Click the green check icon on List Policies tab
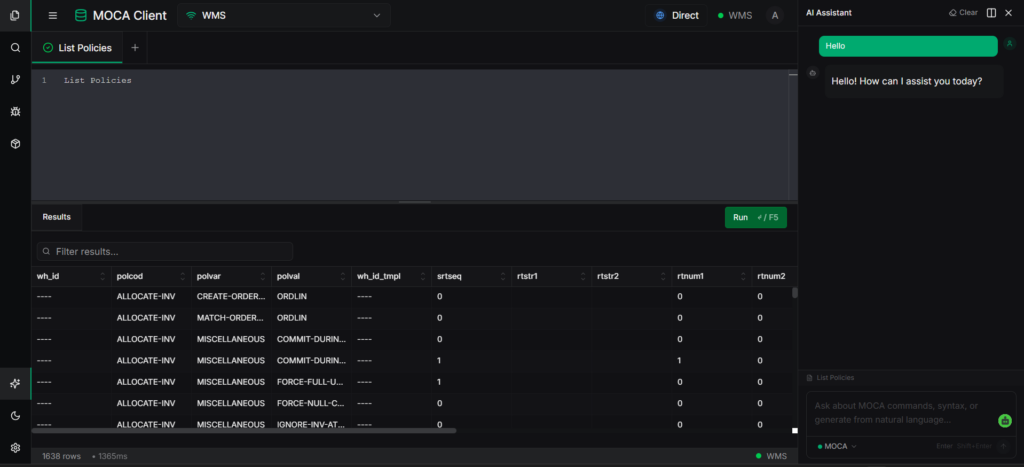1024x467 pixels. click(x=48, y=48)
